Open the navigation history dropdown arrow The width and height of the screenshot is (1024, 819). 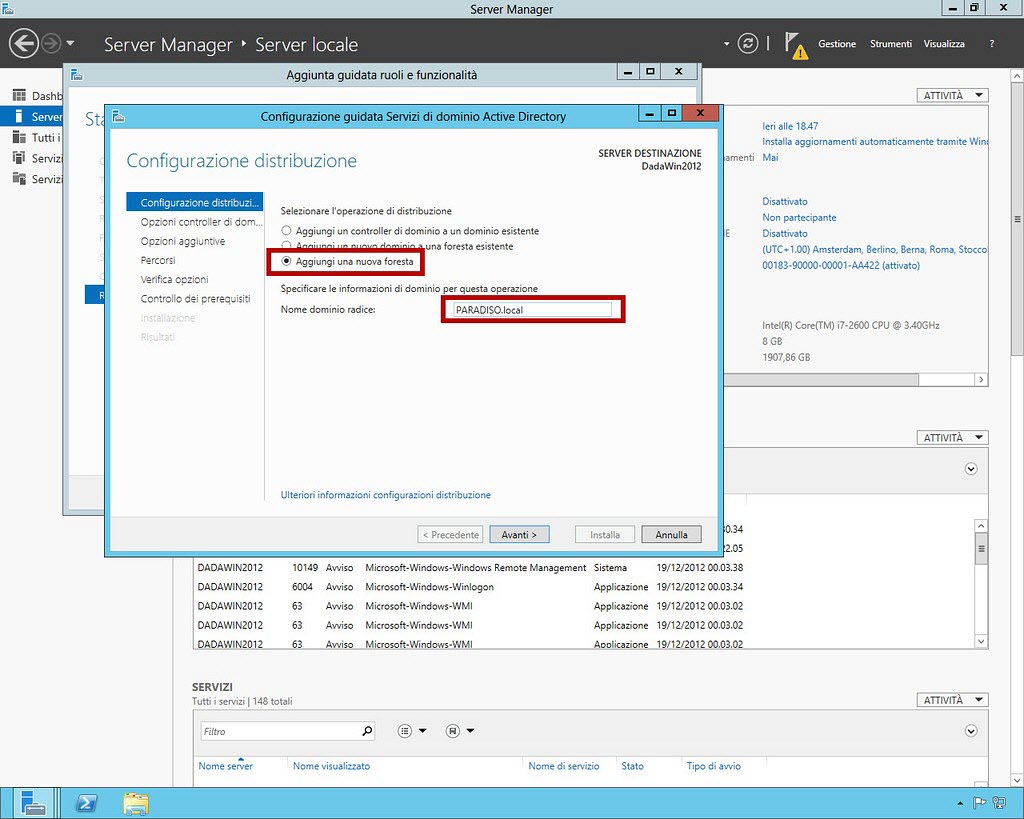(70, 44)
